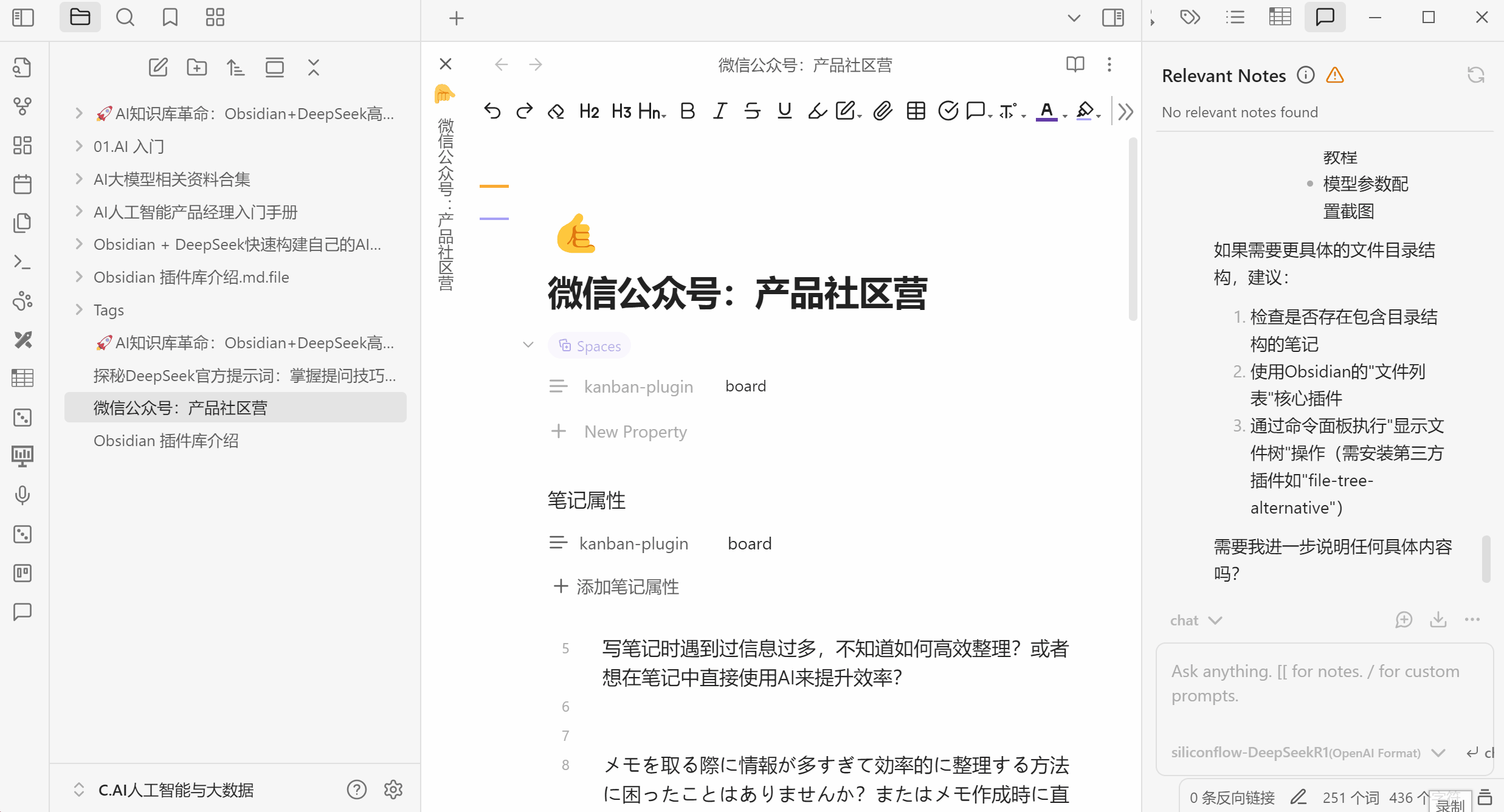Open the Obsidian 插件库介绍 note
The image size is (1504, 812).
166,441
